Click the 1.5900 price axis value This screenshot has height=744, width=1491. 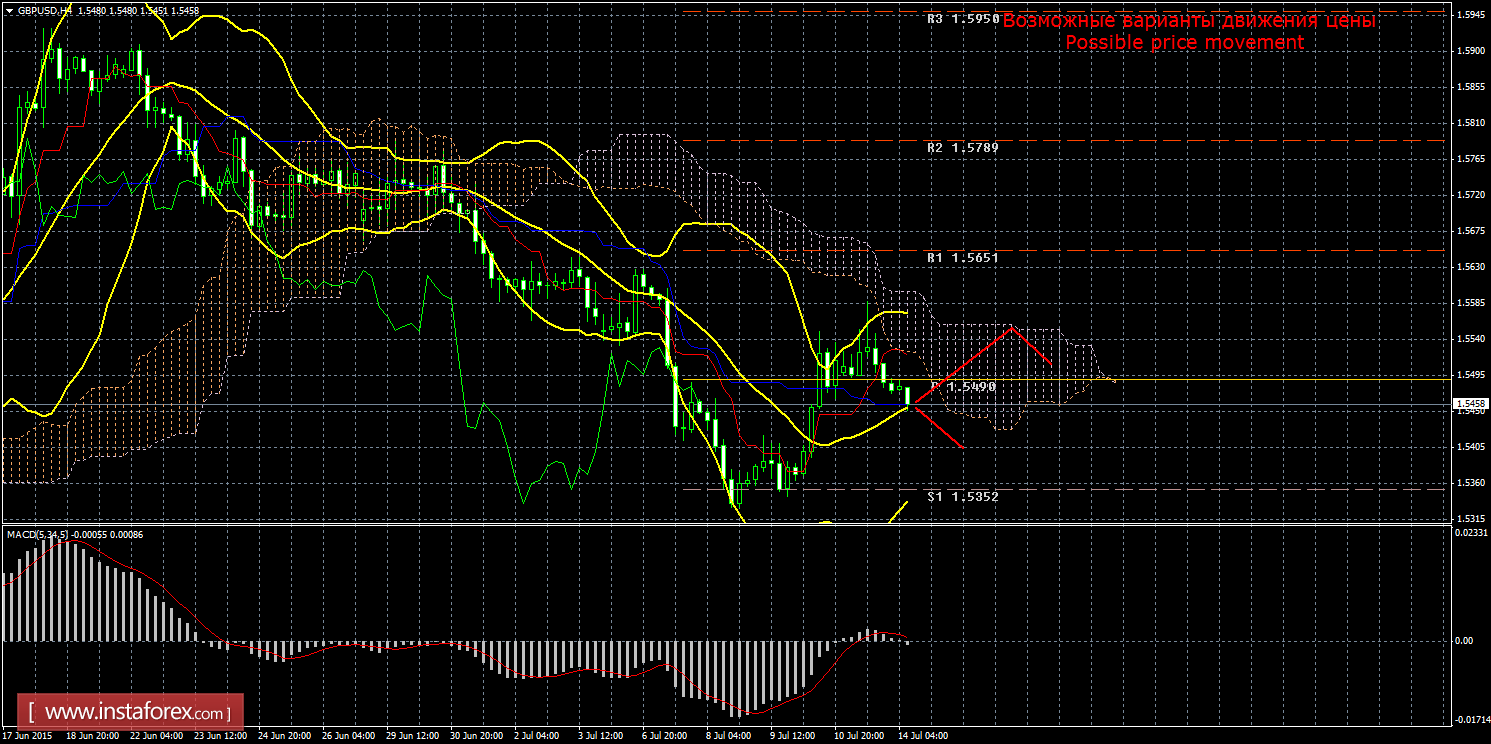[1470, 51]
